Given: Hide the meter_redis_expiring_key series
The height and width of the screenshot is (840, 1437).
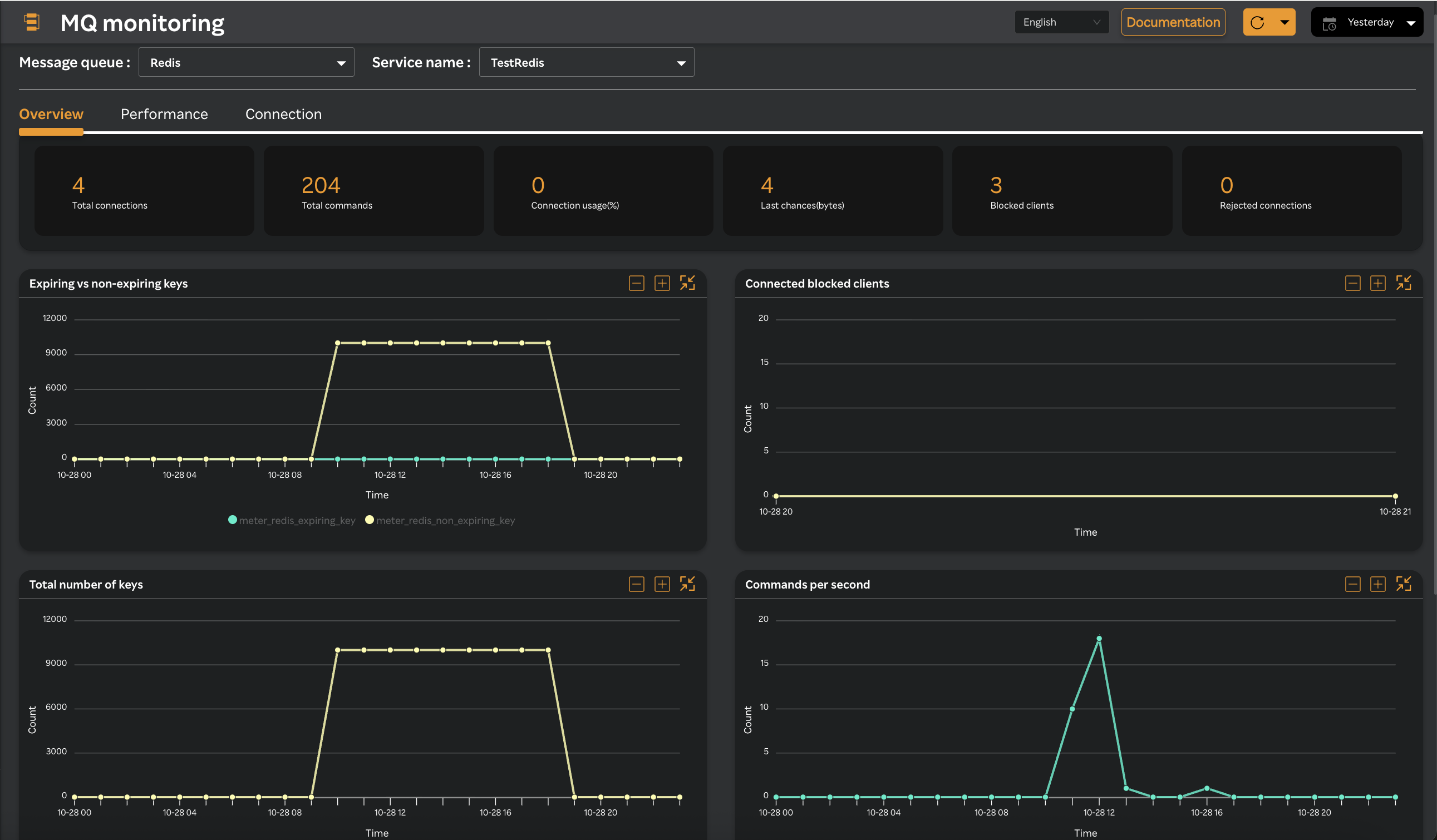Looking at the screenshot, I should tap(292, 520).
